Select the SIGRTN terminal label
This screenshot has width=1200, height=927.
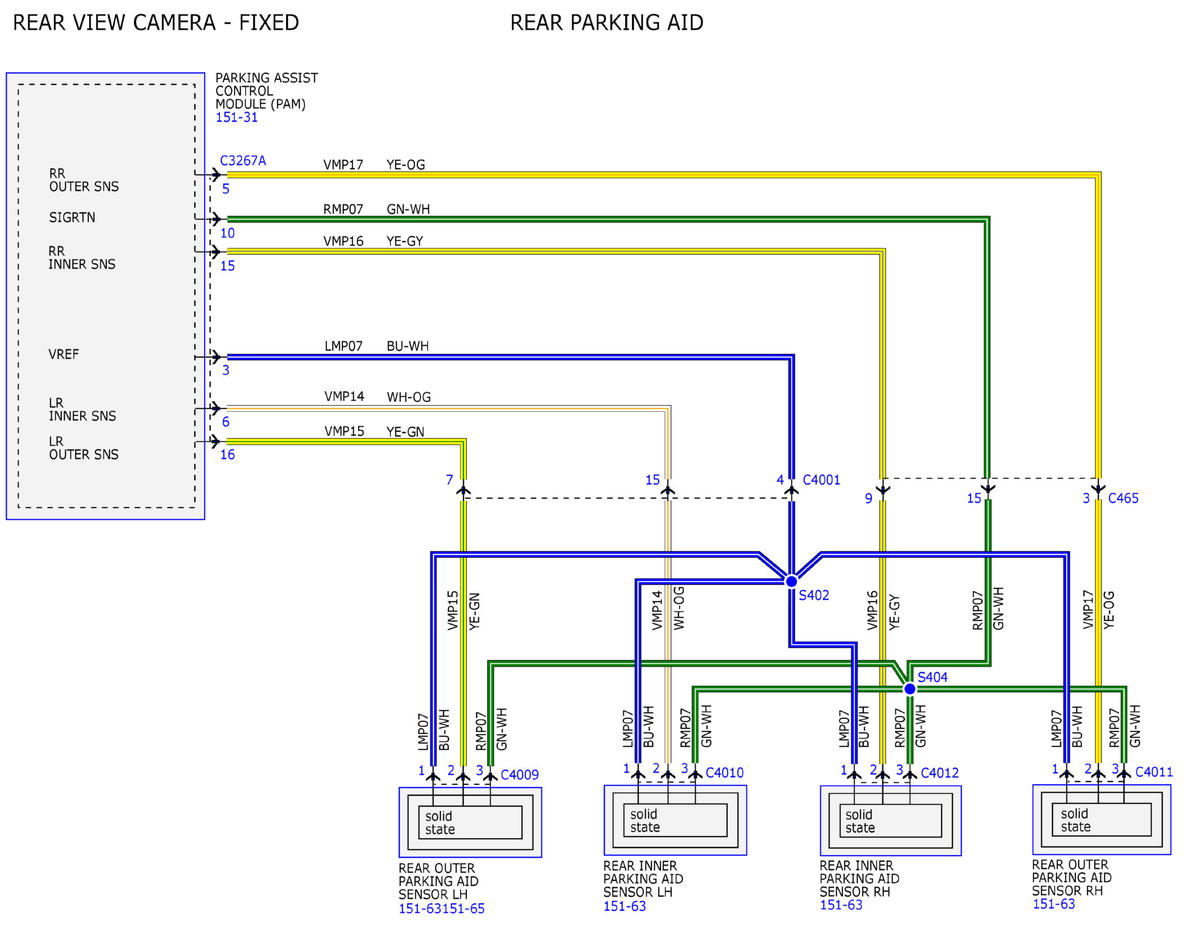click(x=73, y=217)
